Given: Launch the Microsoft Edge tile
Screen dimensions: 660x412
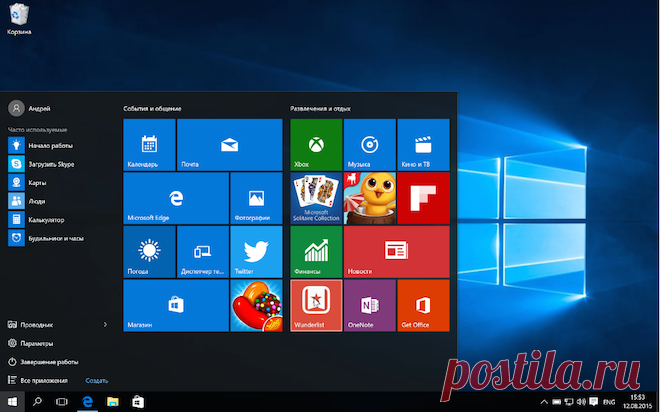Looking at the screenshot, I should click(x=176, y=198).
